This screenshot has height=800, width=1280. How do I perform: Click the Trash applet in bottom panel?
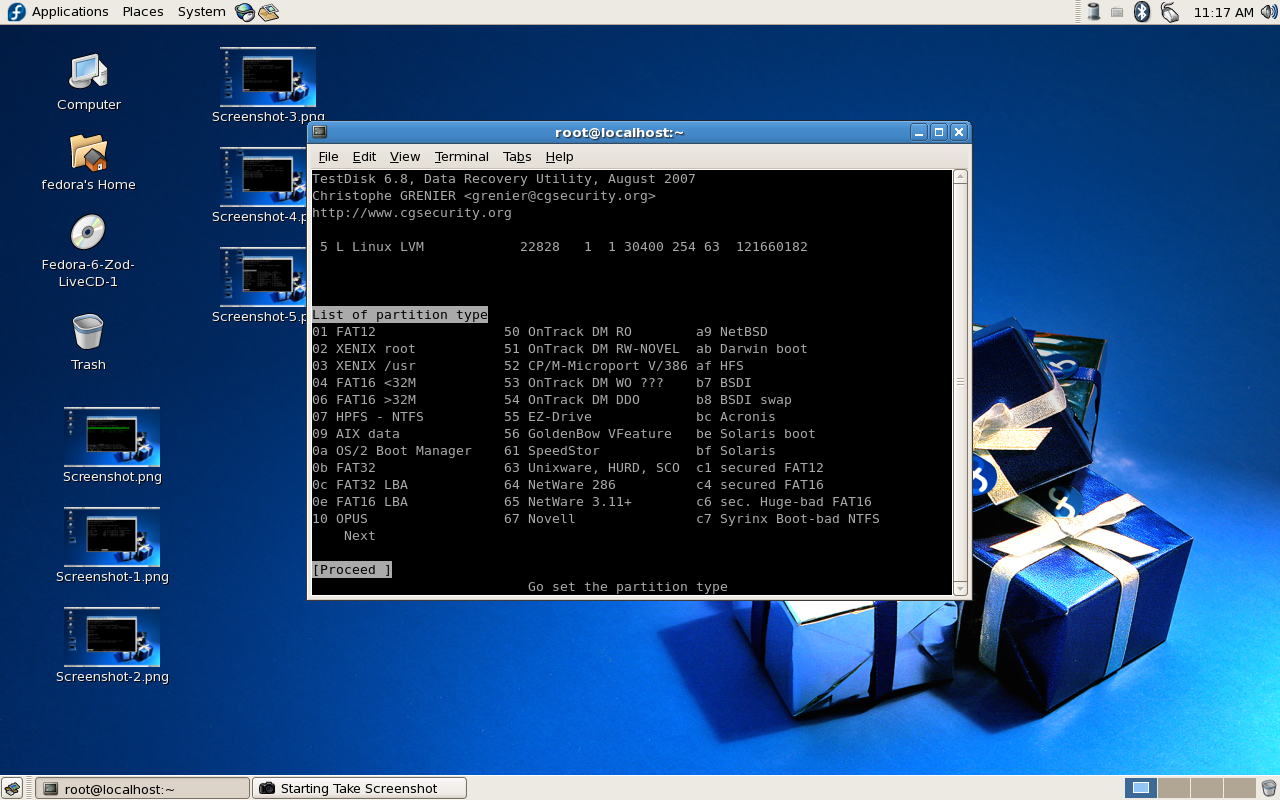pyautogui.click(x=1268, y=788)
